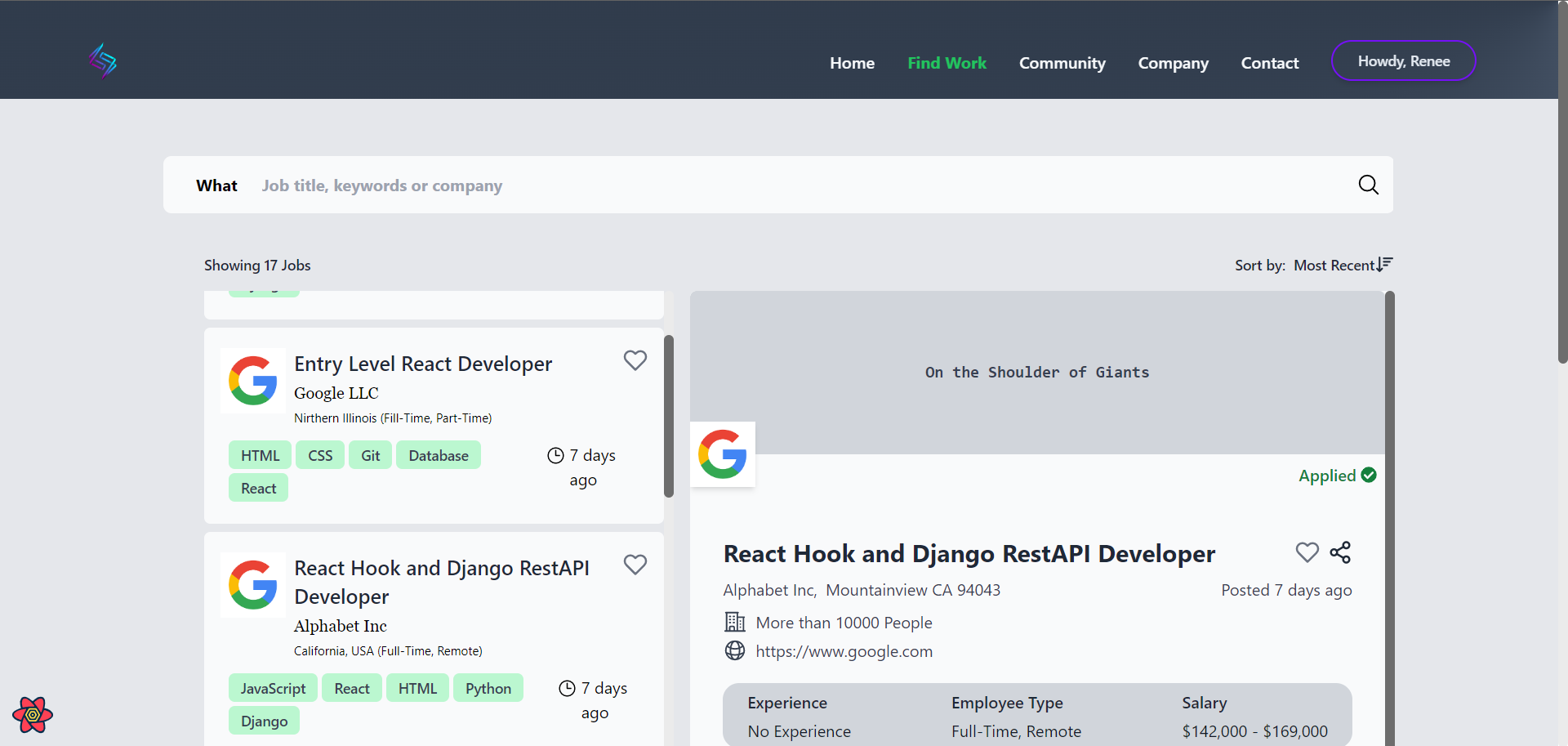Click the page scrollbar thumb
The height and width of the screenshot is (746, 1568).
[1562, 181]
